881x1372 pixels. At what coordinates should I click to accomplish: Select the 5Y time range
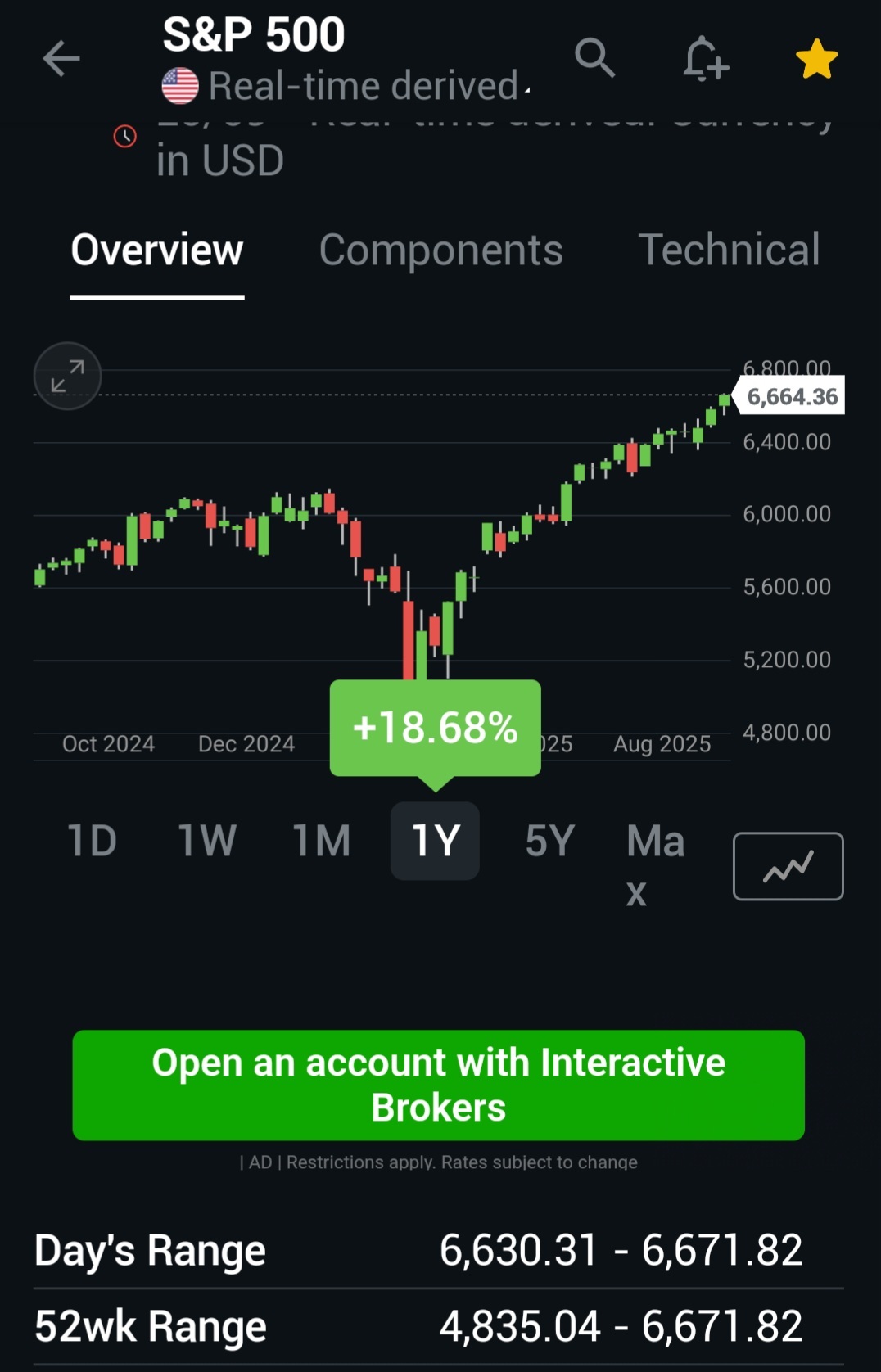(x=549, y=841)
